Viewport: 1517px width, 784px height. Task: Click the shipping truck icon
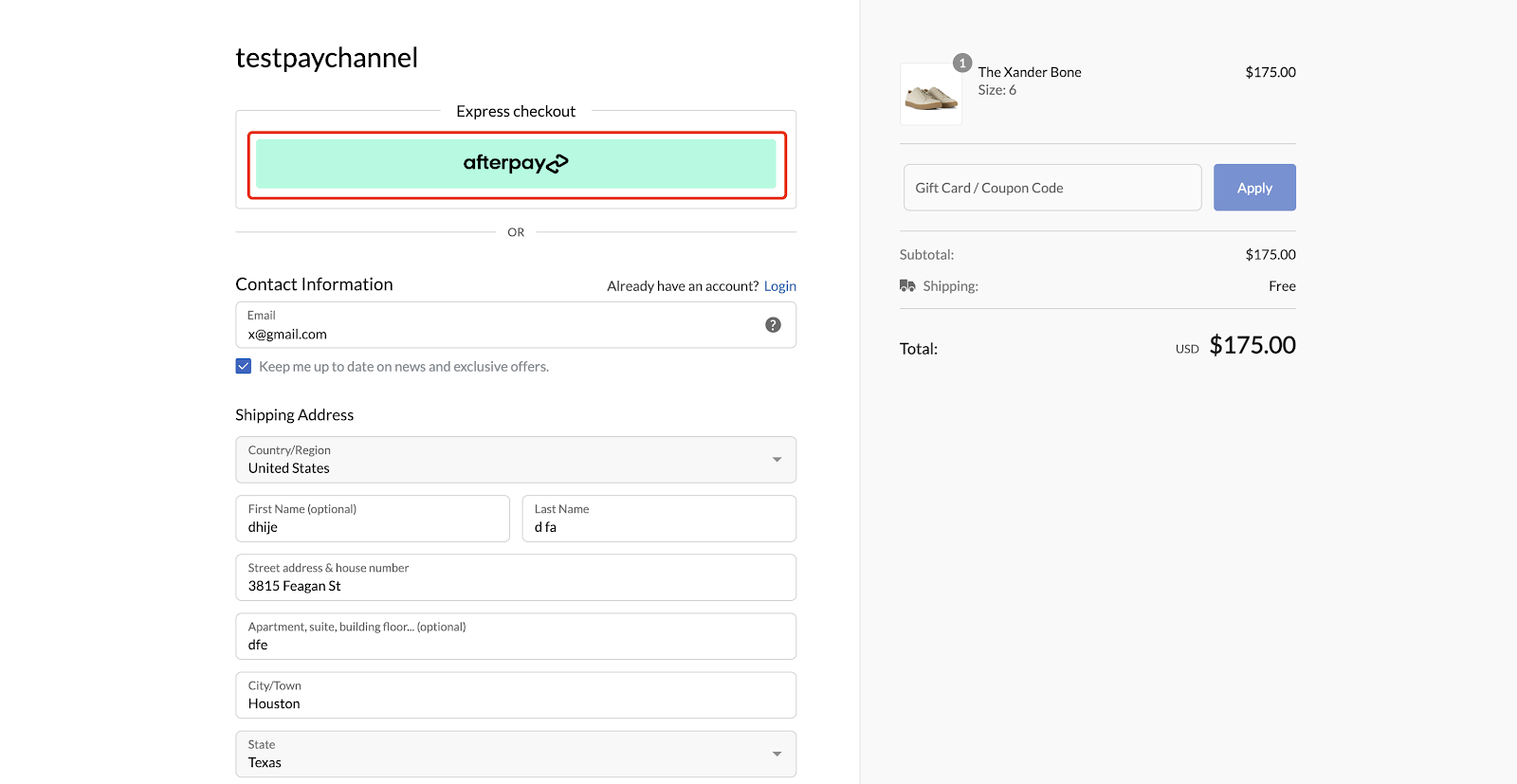(907, 285)
